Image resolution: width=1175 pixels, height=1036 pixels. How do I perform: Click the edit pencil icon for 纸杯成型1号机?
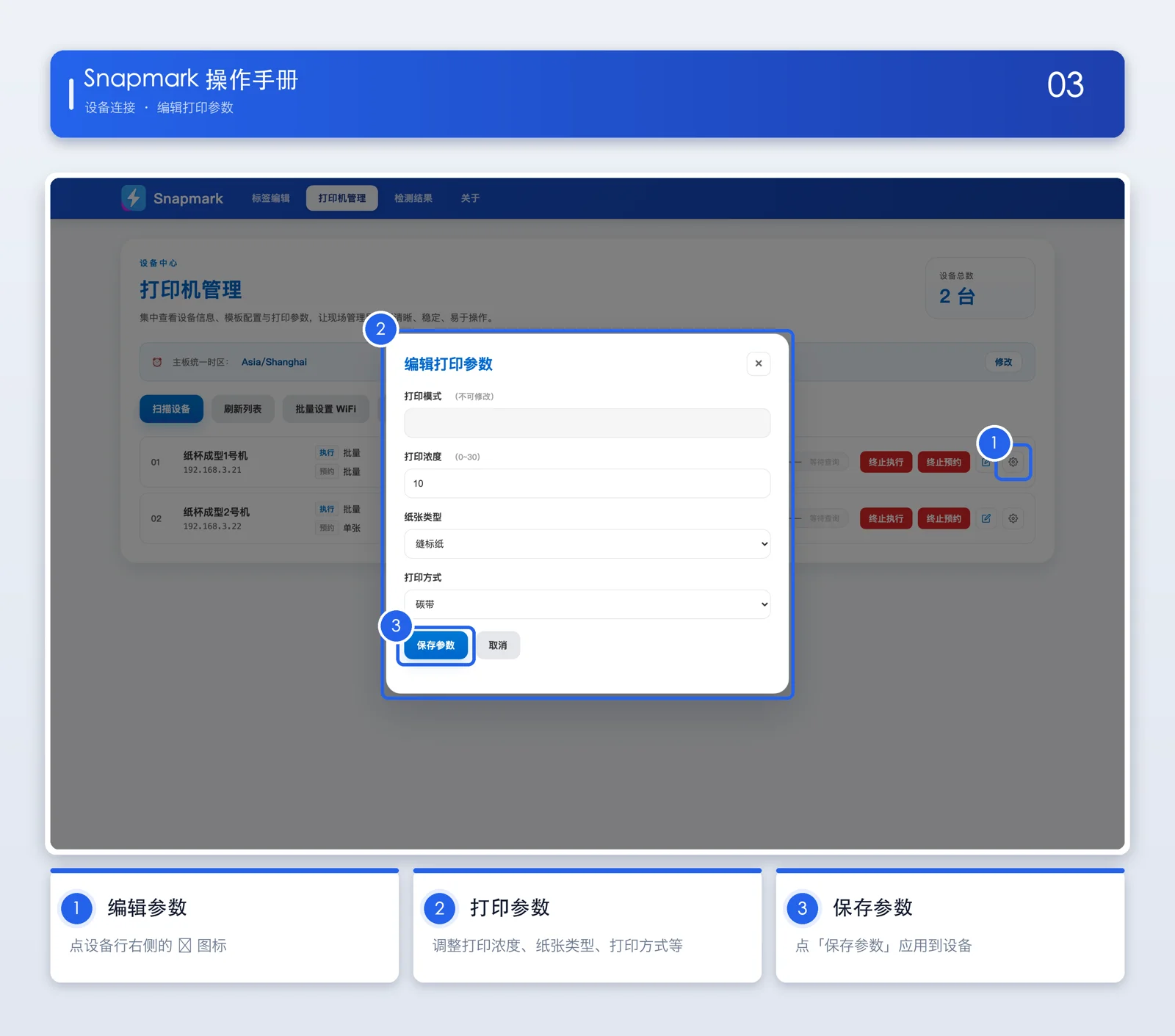pyautogui.click(x=986, y=462)
